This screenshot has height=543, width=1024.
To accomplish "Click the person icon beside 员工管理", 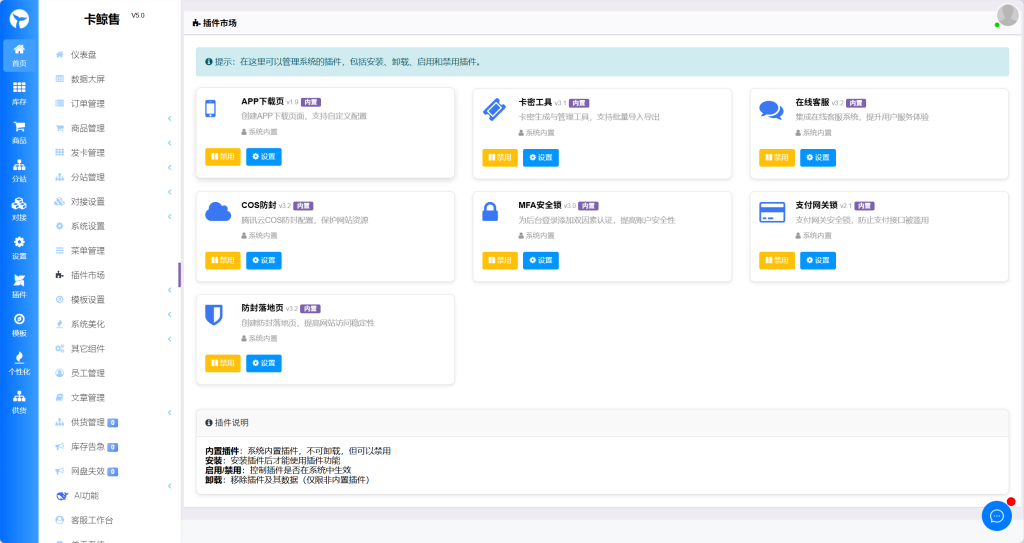I will pos(59,373).
